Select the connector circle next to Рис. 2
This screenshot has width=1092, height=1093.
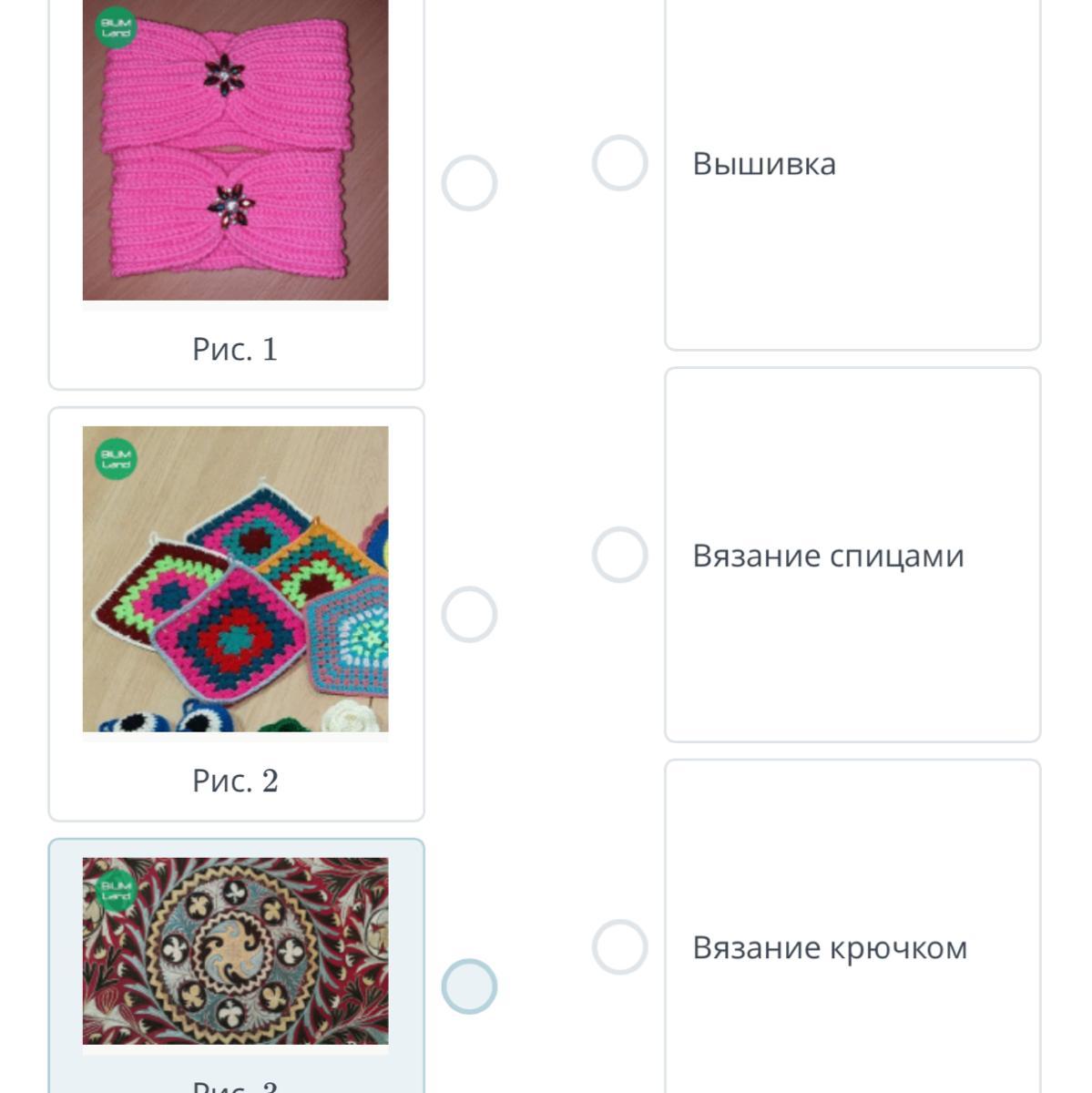tap(469, 614)
